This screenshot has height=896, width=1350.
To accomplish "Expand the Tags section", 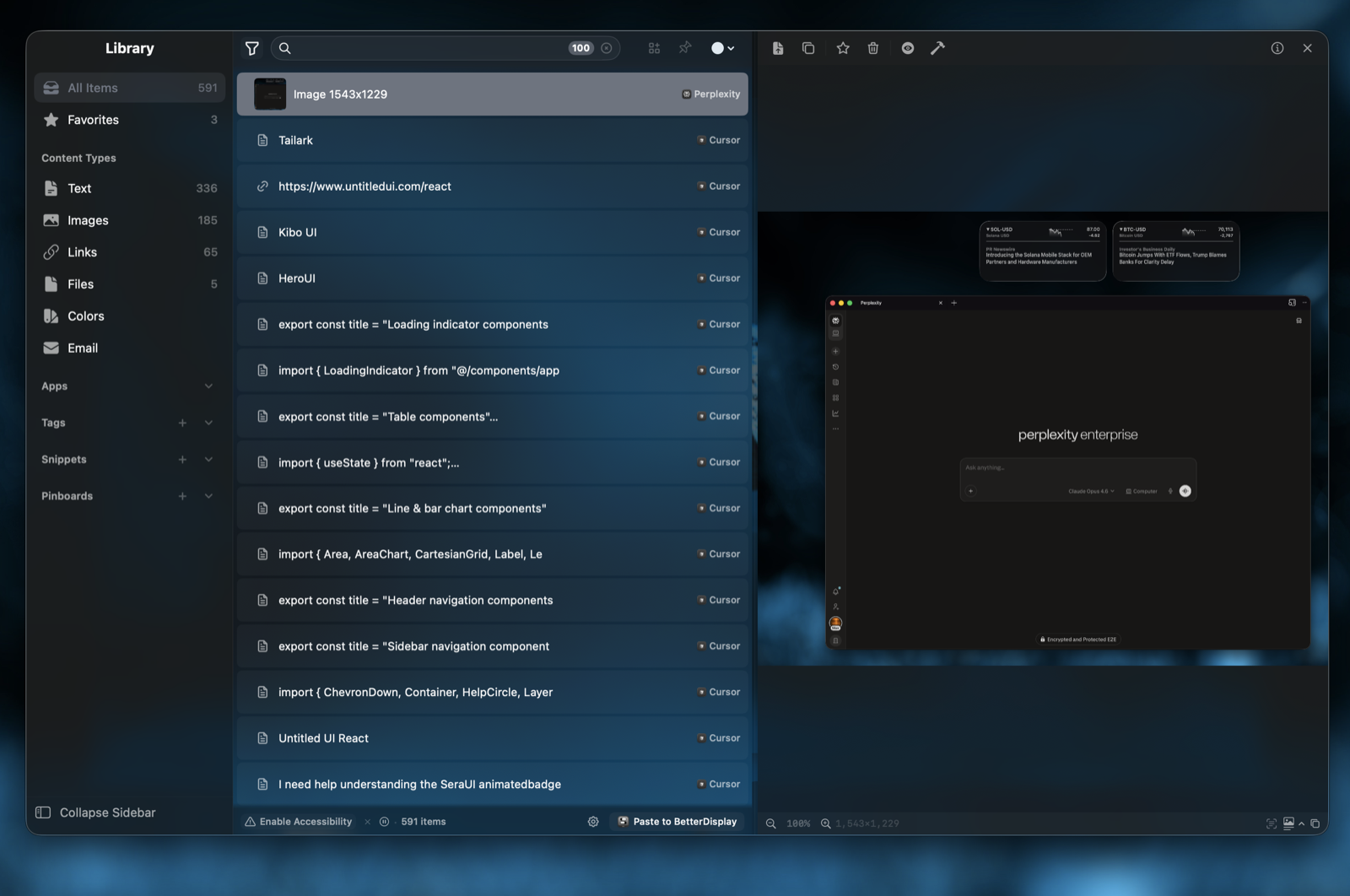I will [209, 423].
